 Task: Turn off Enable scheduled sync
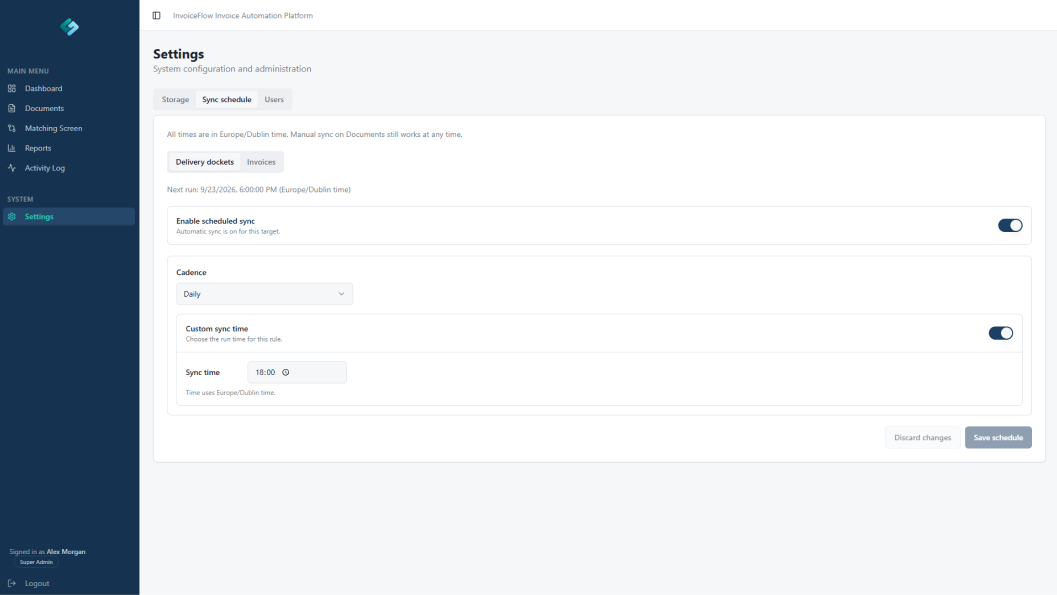tap(1010, 226)
